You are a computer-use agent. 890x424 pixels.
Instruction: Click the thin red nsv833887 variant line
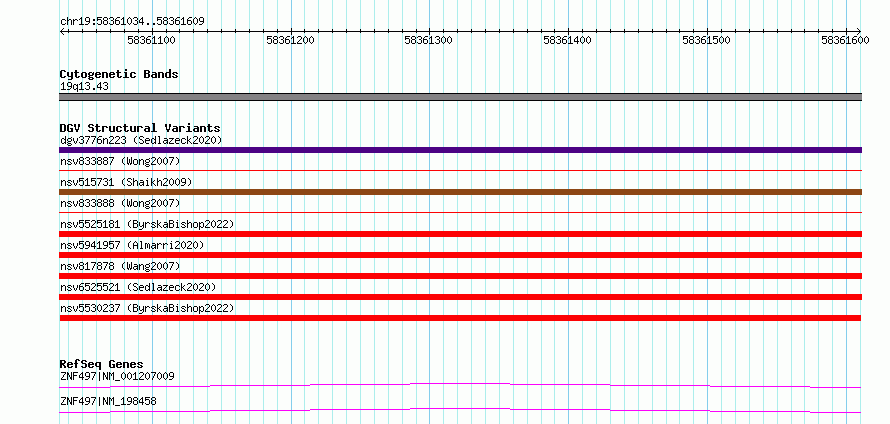coord(460,170)
